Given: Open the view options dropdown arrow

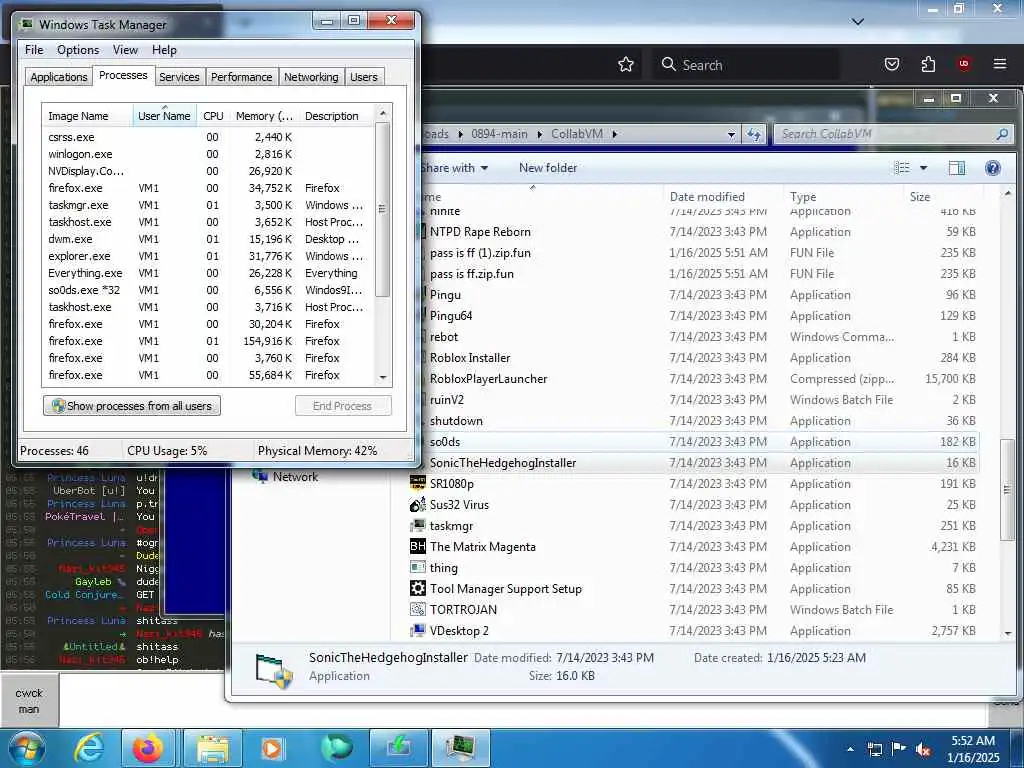Looking at the screenshot, I should [923, 168].
